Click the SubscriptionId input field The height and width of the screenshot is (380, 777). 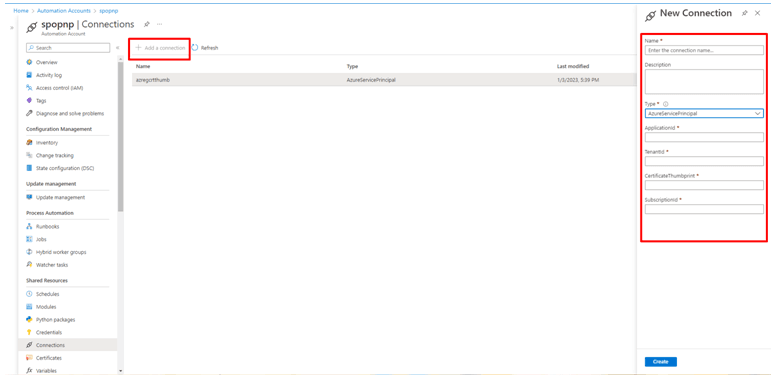[704, 209]
